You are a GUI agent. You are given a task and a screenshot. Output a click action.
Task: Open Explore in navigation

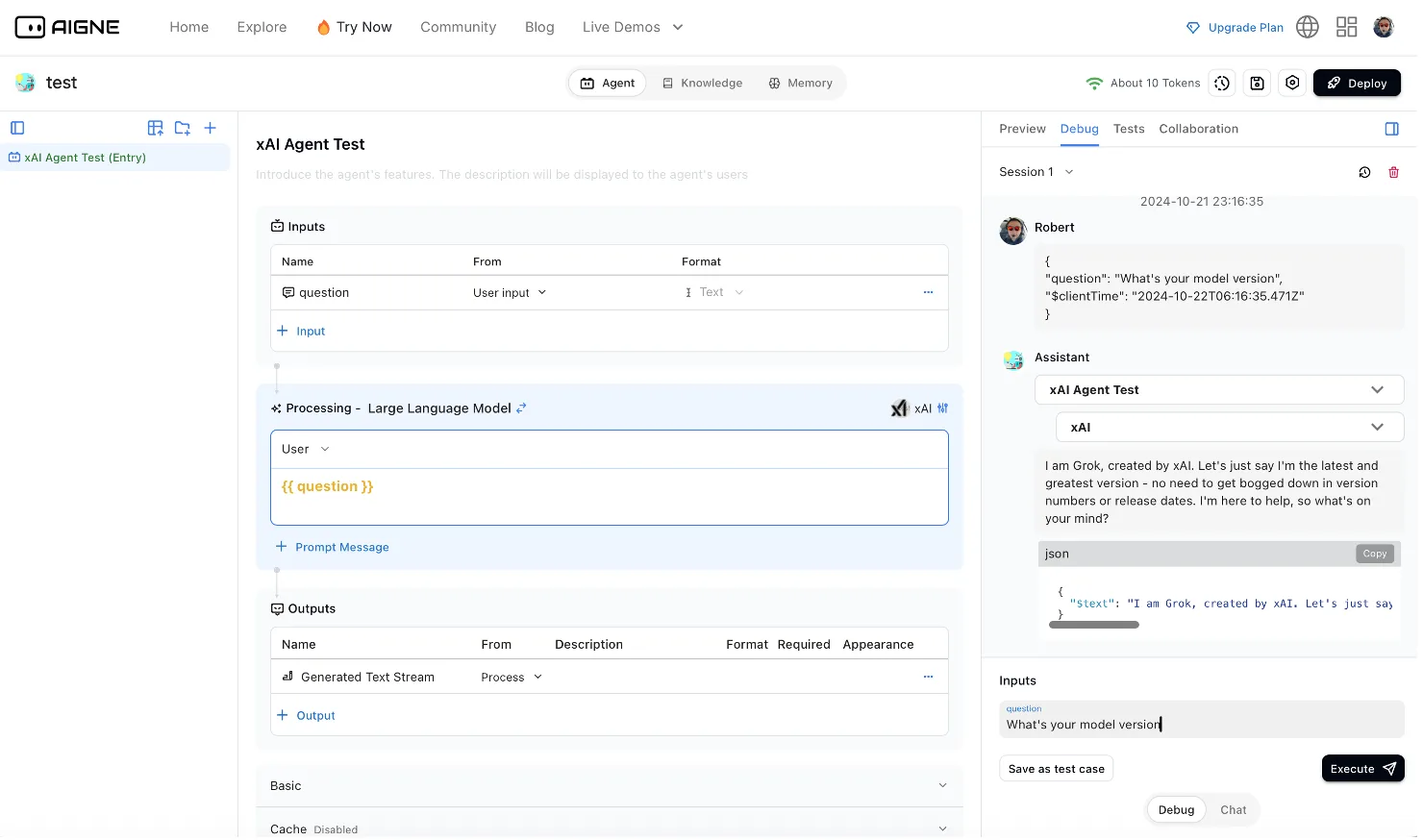pyautogui.click(x=262, y=27)
